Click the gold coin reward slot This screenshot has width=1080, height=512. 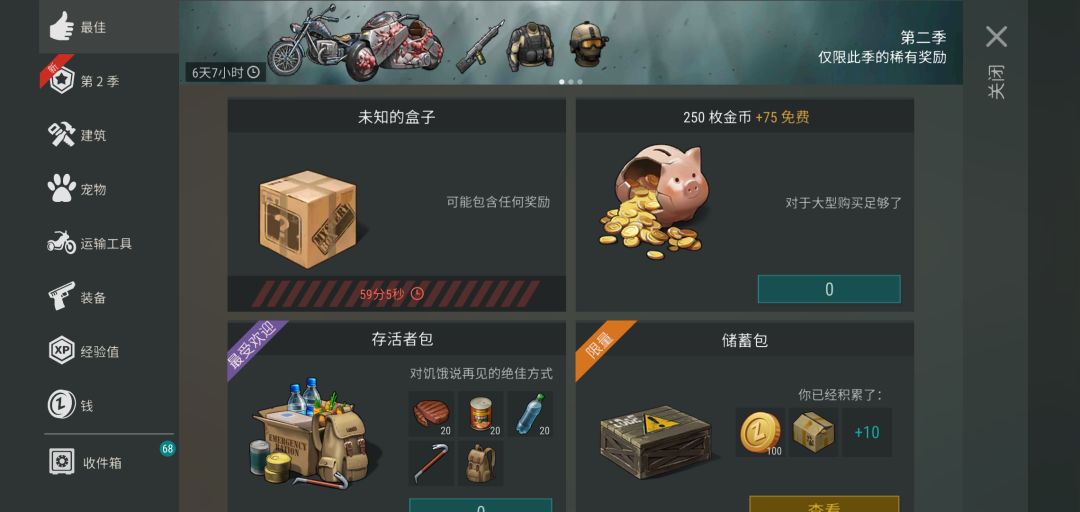760,432
